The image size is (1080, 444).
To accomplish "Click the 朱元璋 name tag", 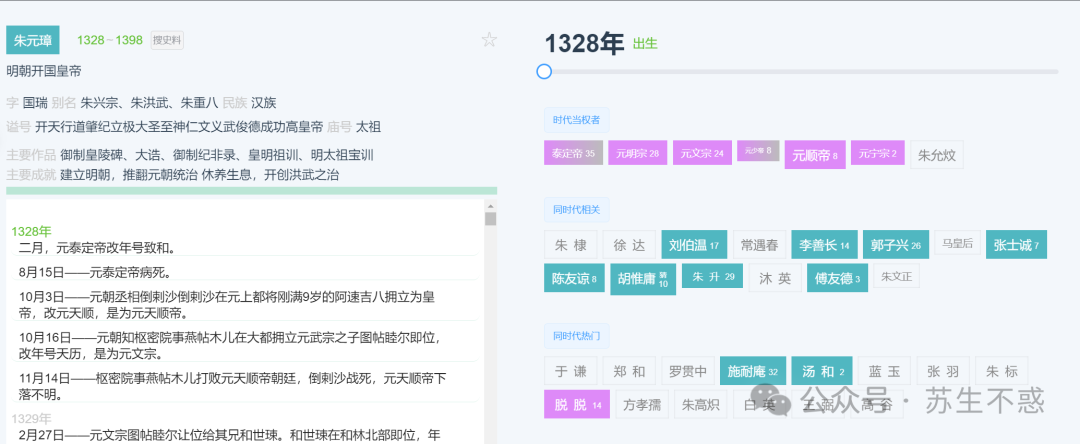I will click(33, 40).
